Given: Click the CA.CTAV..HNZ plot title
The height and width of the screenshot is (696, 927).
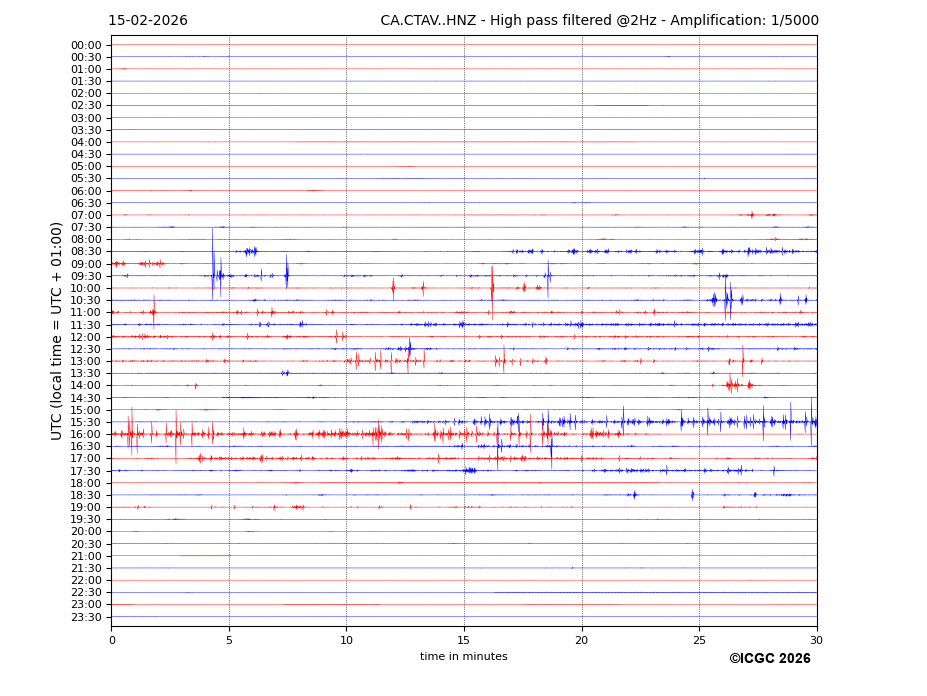Looking at the screenshot, I should (x=599, y=21).
